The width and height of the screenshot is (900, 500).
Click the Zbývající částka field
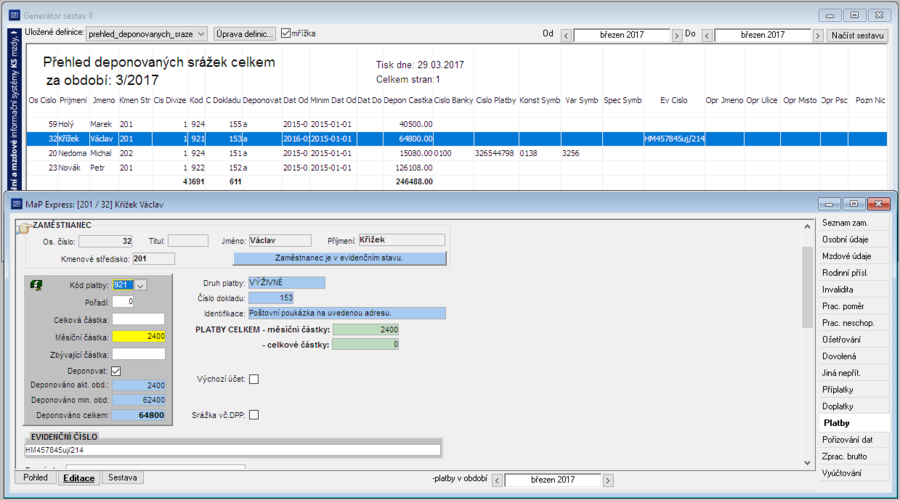click(x=138, y=354)
